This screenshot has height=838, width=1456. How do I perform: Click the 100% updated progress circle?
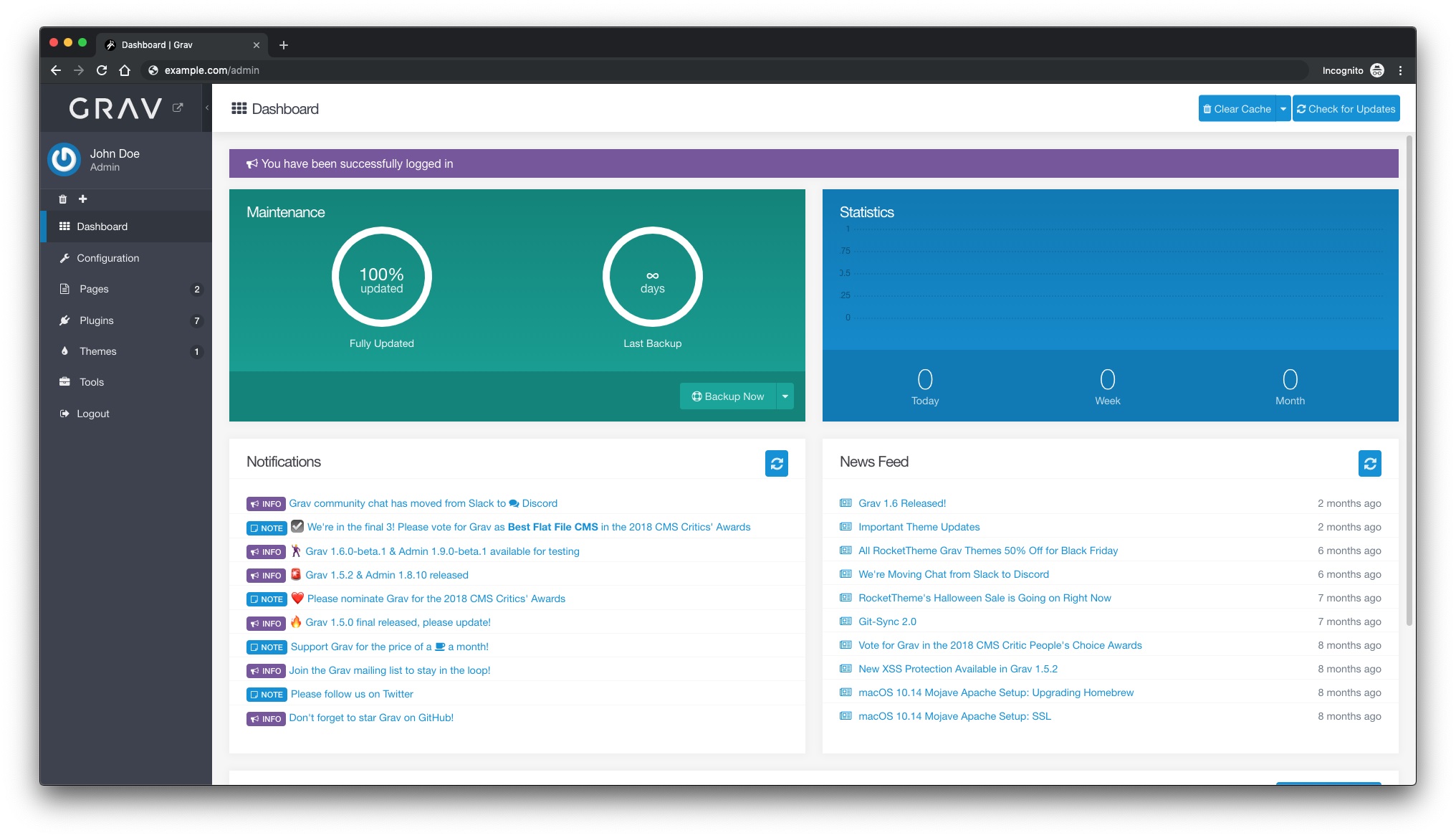click(381, 277)
